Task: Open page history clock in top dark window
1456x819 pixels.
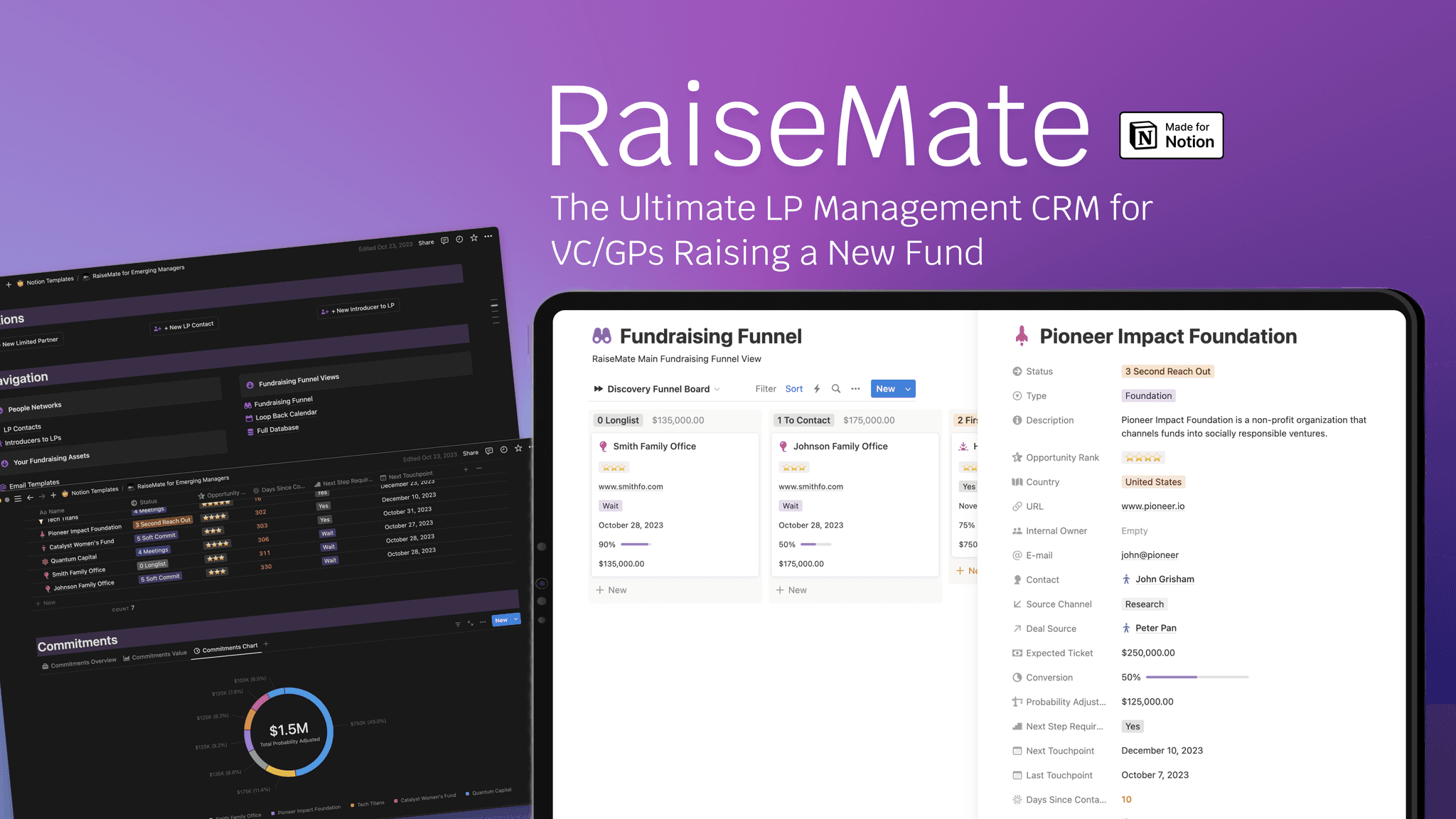Action: (459, 239)
